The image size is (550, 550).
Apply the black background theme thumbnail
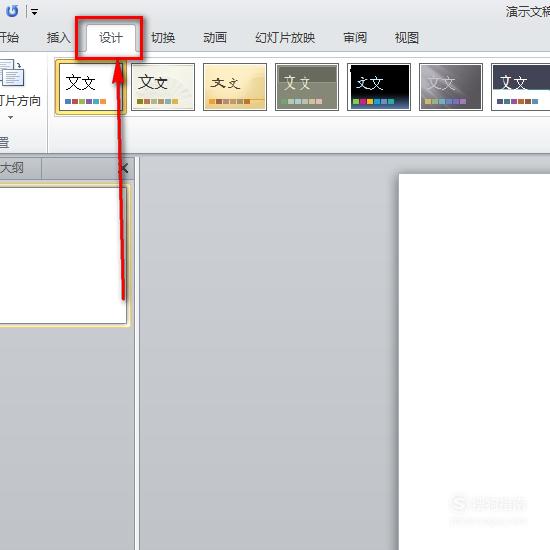[x=379, y=87]
